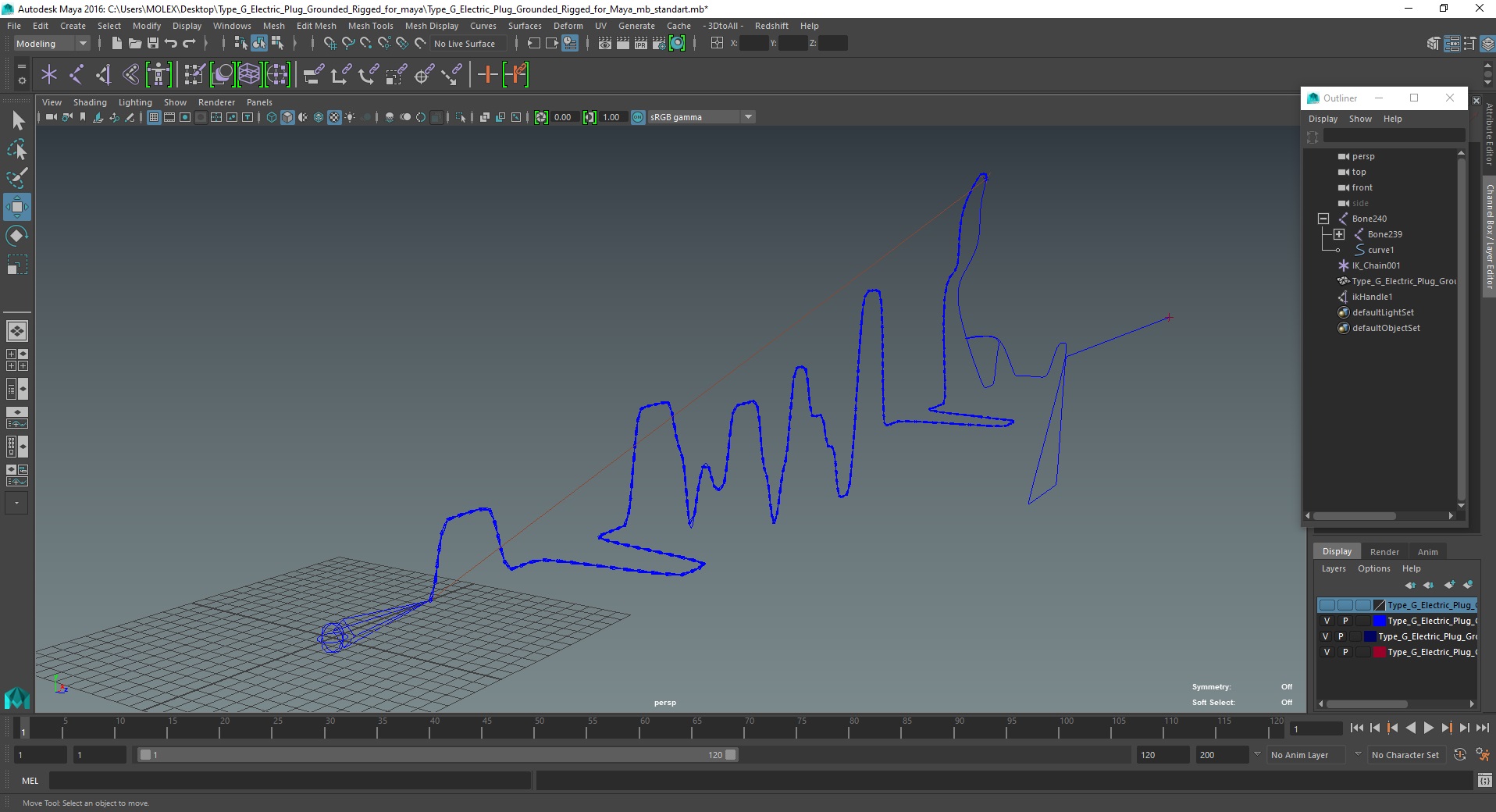Go to start of playback range

[1356, 728]
